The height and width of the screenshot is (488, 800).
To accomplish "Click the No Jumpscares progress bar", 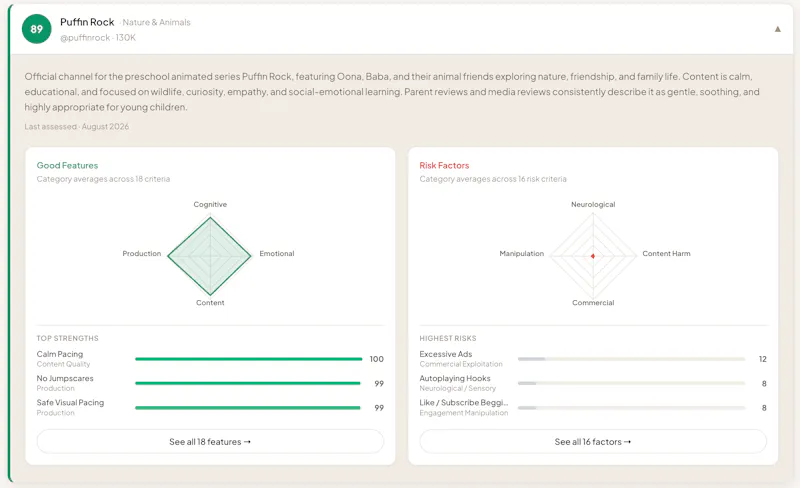I will (247, 383).
